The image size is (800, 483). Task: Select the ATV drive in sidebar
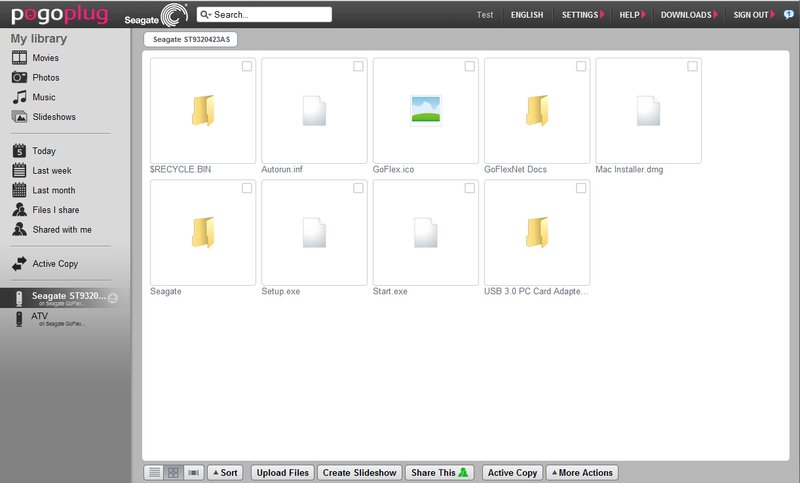pyautogui.click(x=39, y=316)
